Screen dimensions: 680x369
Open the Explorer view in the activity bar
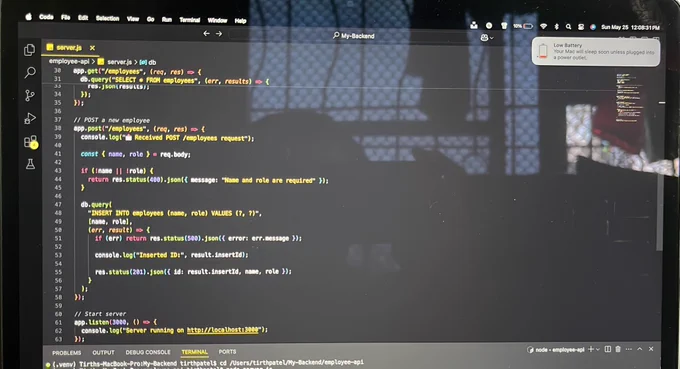click(29, 50)
